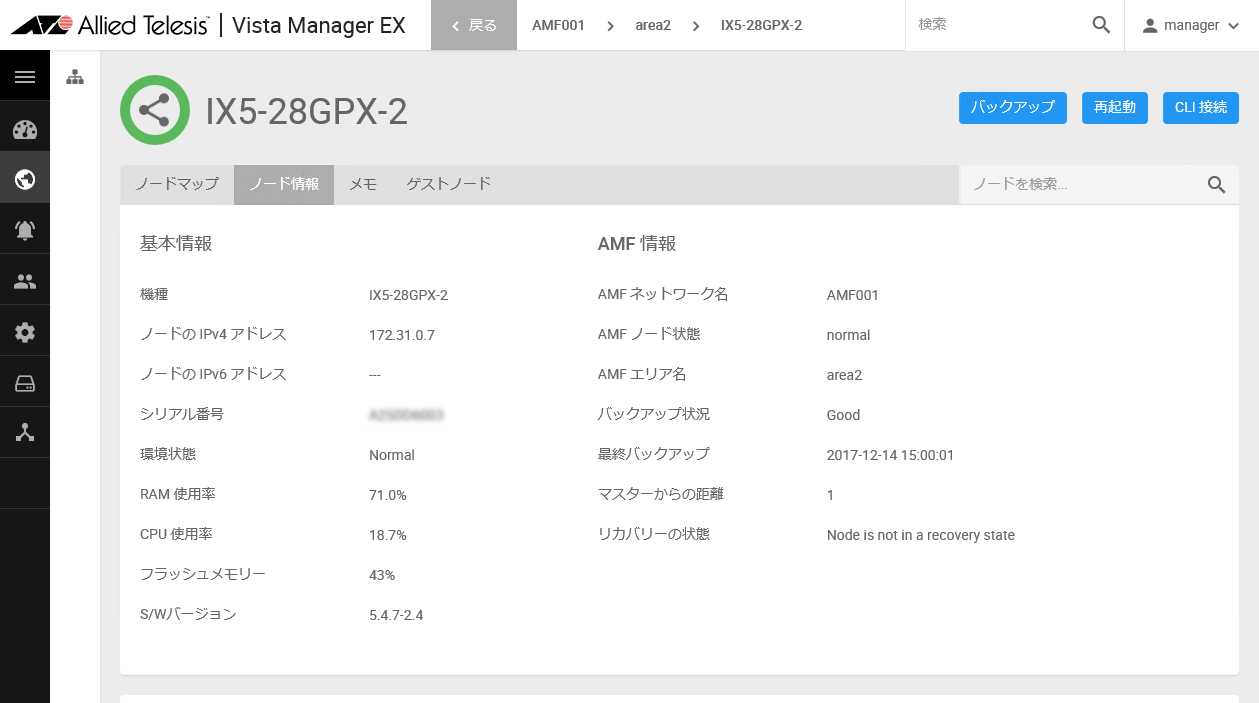1259x703 pixels.
Task: Open the dashboard gauge icon in sidebar
Action: 25,130
